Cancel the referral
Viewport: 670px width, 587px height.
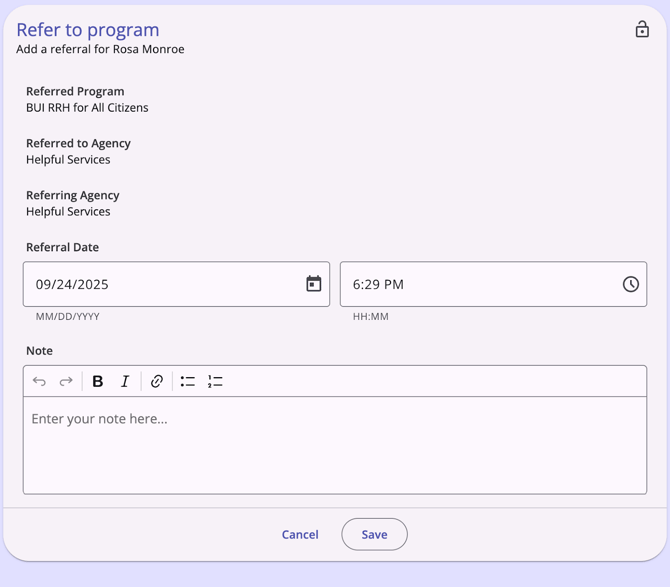pos(300,534)
